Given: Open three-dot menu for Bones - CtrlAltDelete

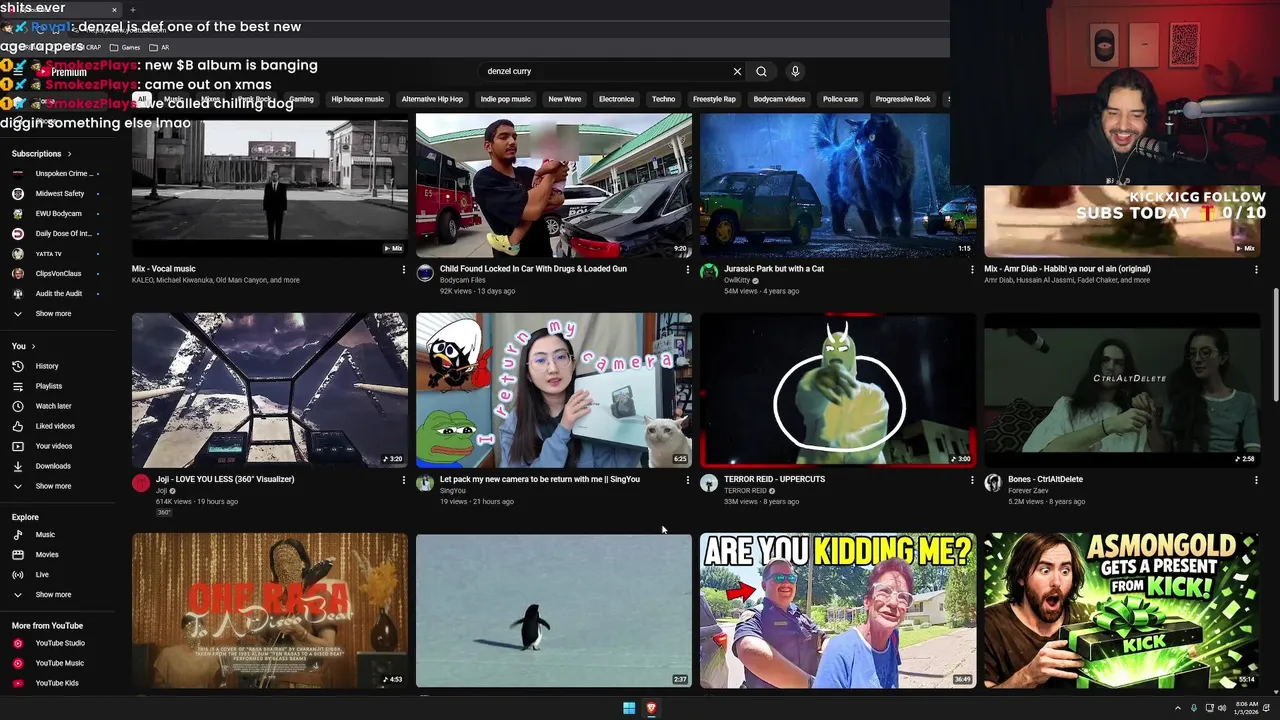Looking at the screenshot, I should click(1256, 480).
